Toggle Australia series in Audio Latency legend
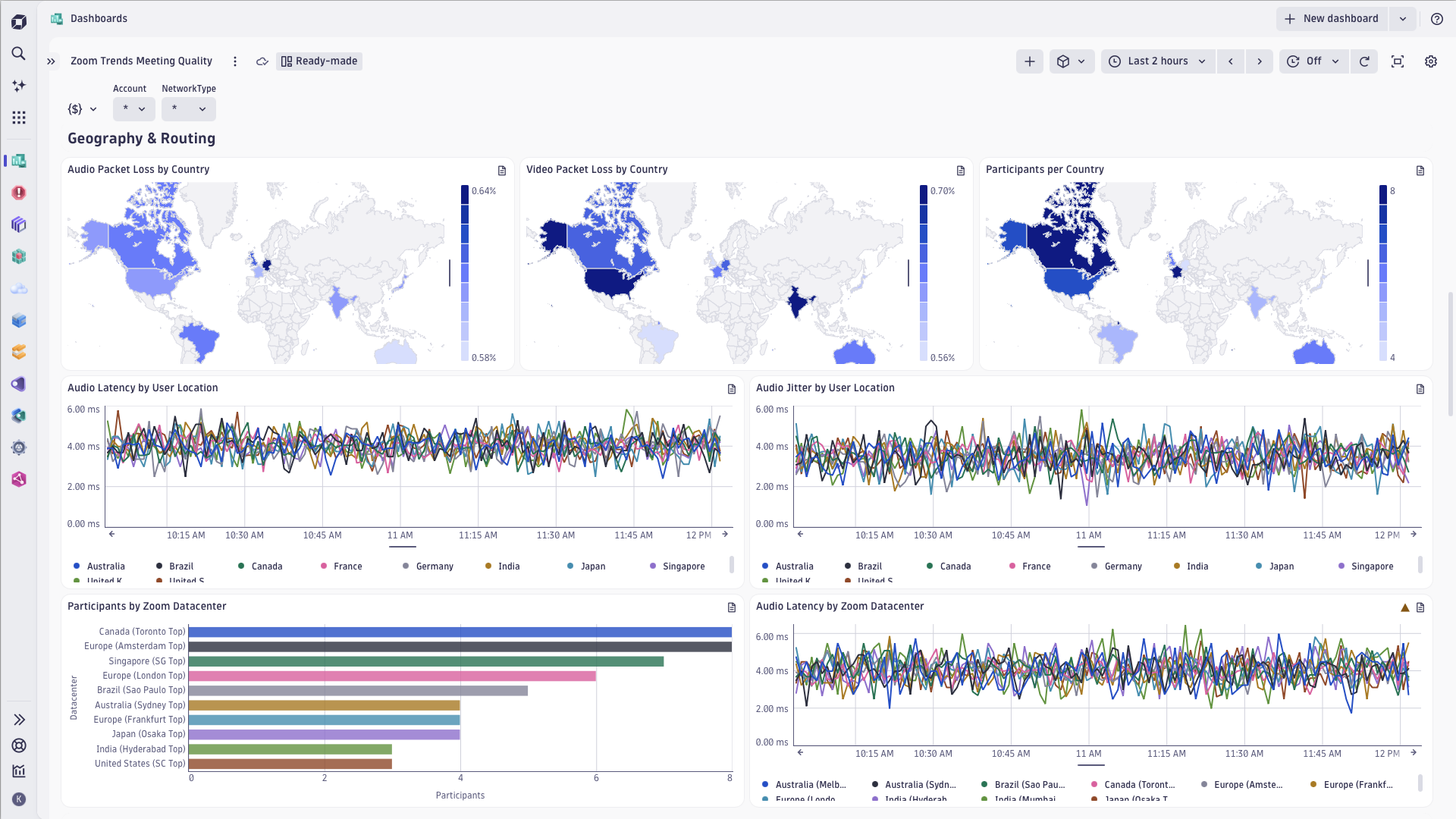Viewport: 1456px width, 819px height. tap(99, 566)
